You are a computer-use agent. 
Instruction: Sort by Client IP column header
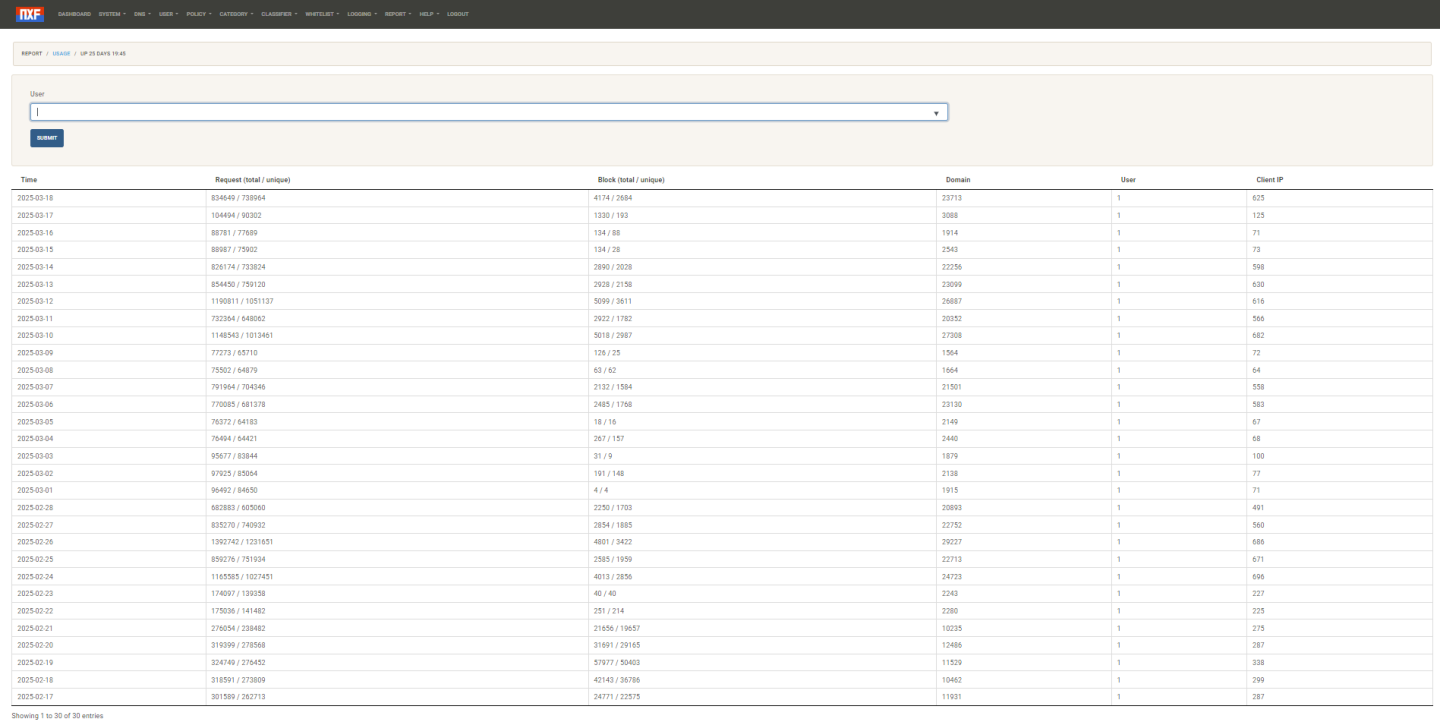tap(1269, 180)
